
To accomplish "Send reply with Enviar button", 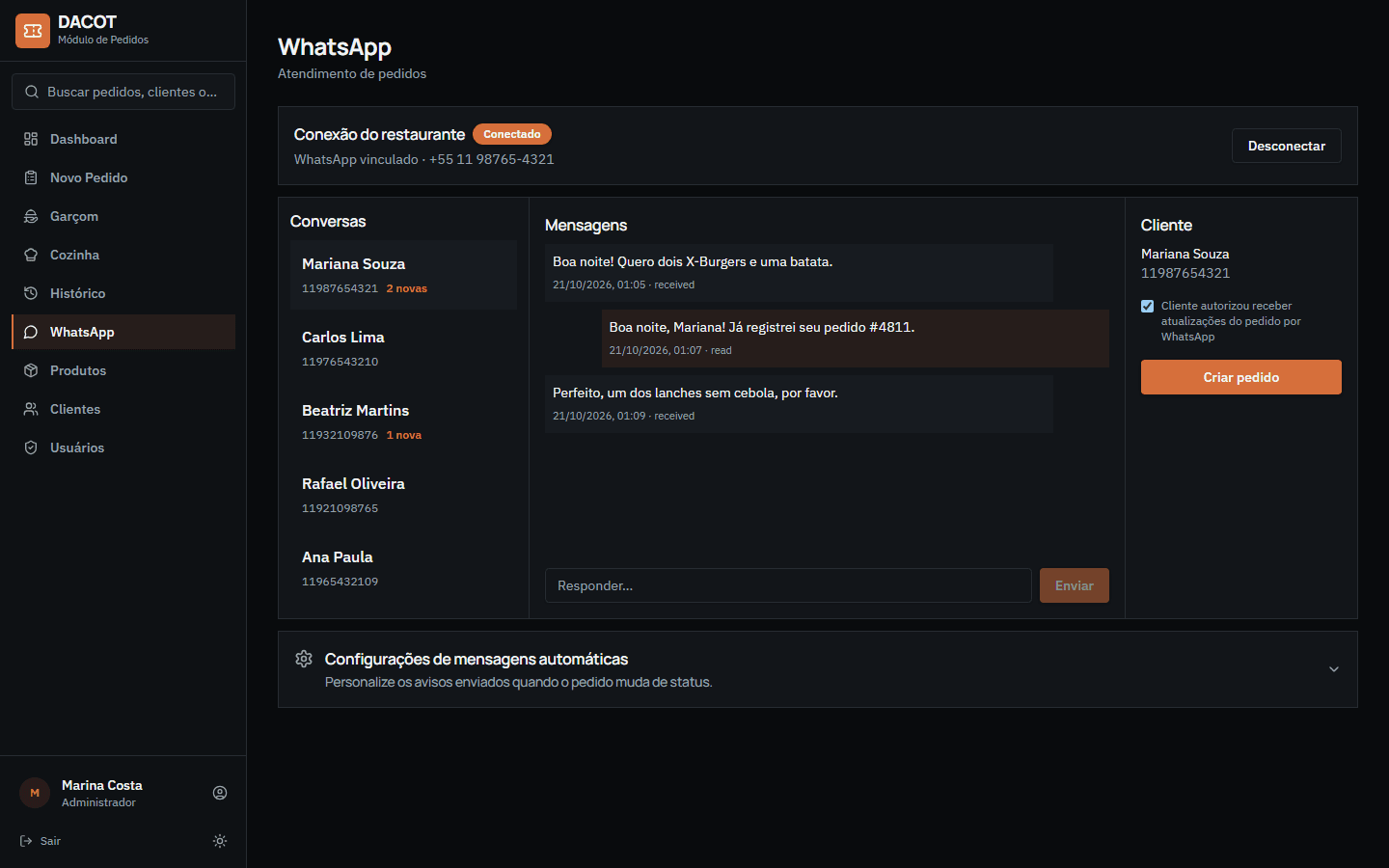I will click(x=1075, y=585).
